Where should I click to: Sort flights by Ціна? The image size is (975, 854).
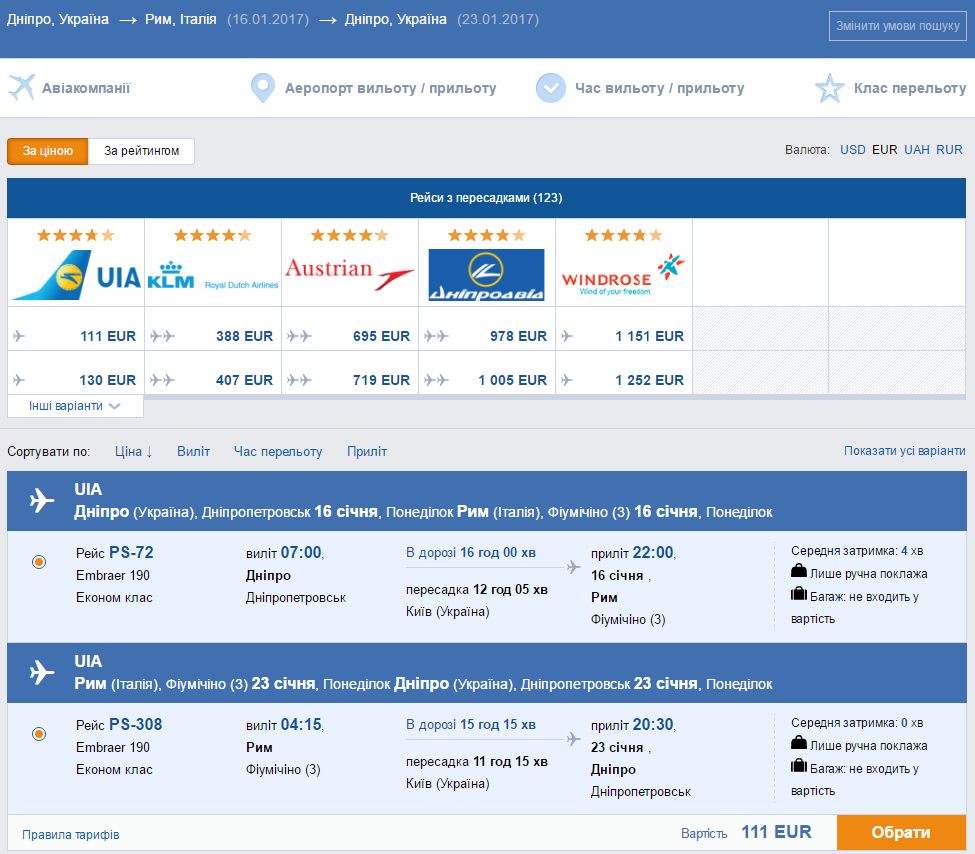tap(133, 452)
